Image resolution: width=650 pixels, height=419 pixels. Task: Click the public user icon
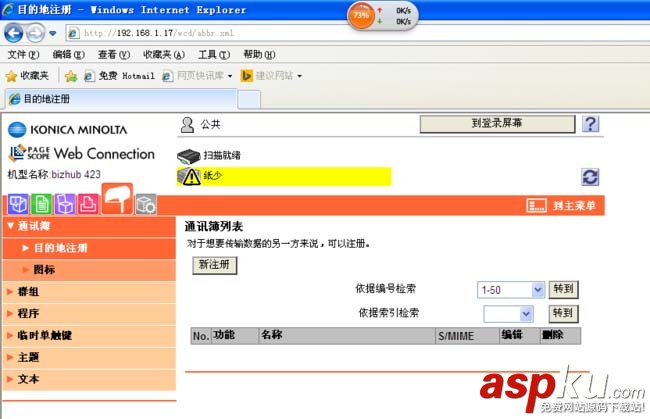coord(187,125)
